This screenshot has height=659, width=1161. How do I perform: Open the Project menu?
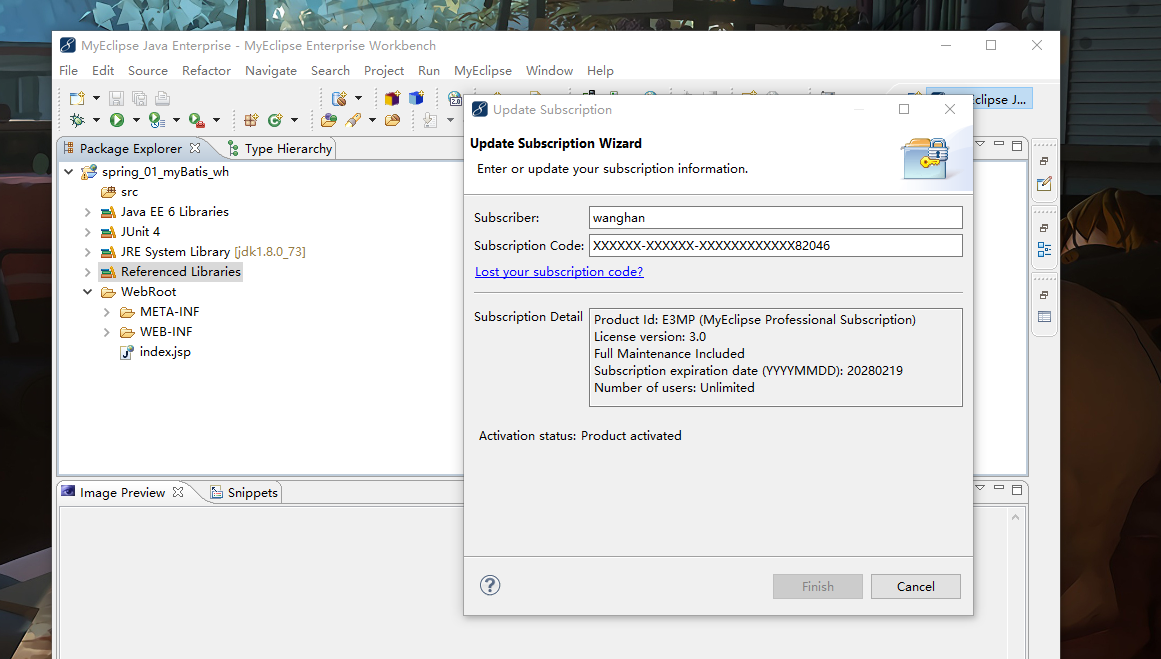point(384,70)
